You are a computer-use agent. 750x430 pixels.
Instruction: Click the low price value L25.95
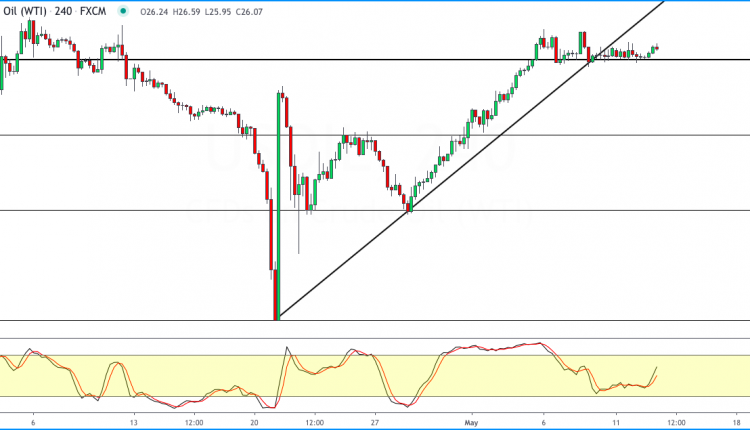(218, 11)
